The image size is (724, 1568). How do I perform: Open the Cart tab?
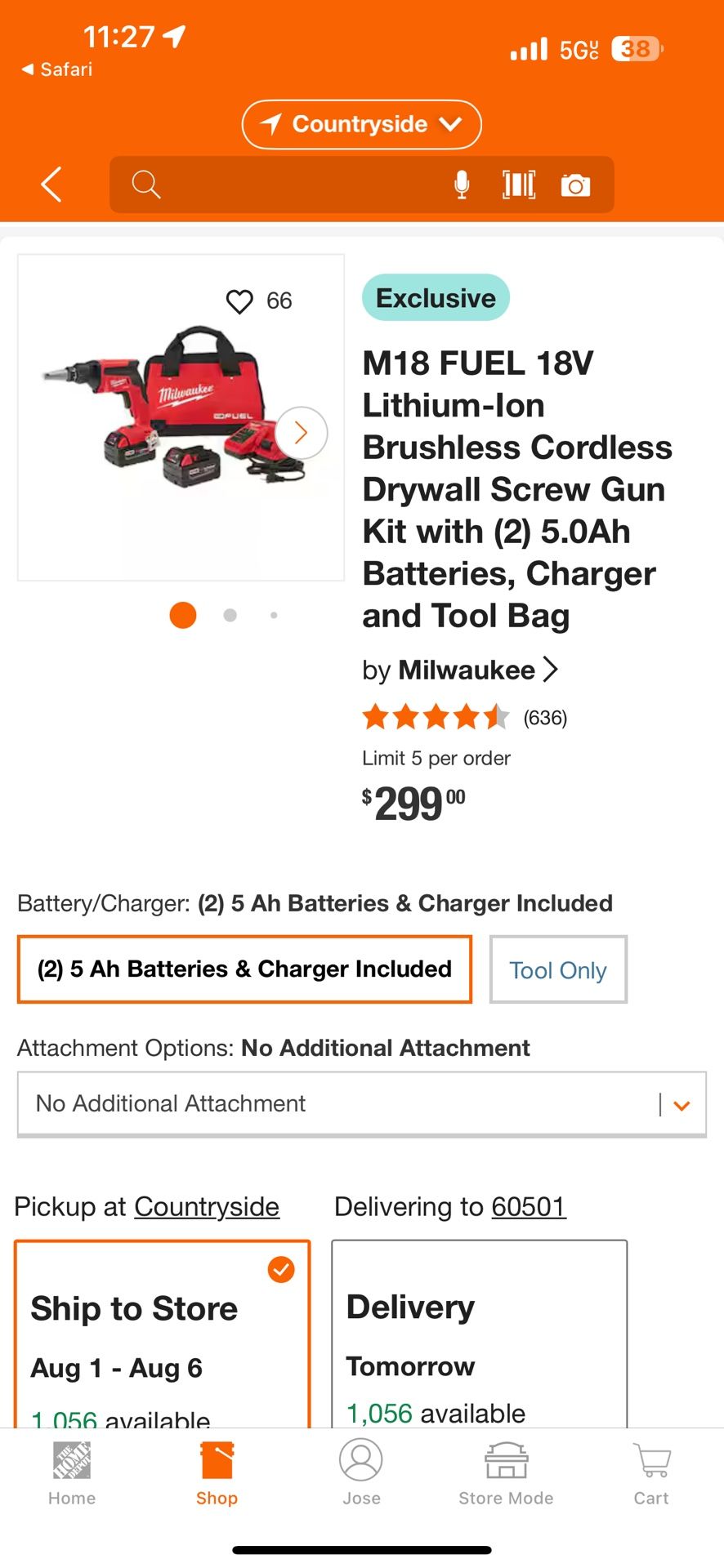[x=651, y=1473]
